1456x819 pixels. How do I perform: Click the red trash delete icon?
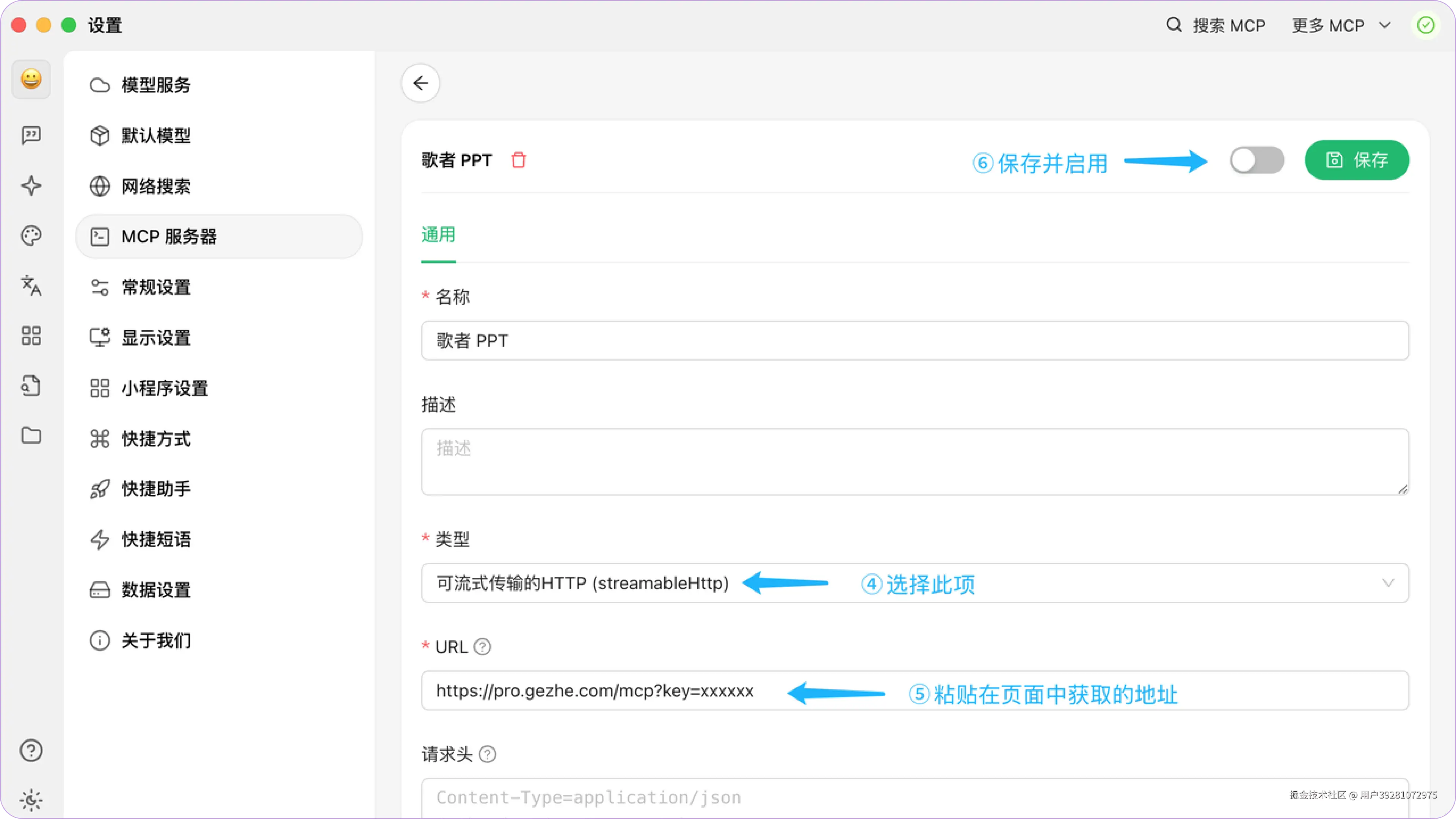[518, 160]
